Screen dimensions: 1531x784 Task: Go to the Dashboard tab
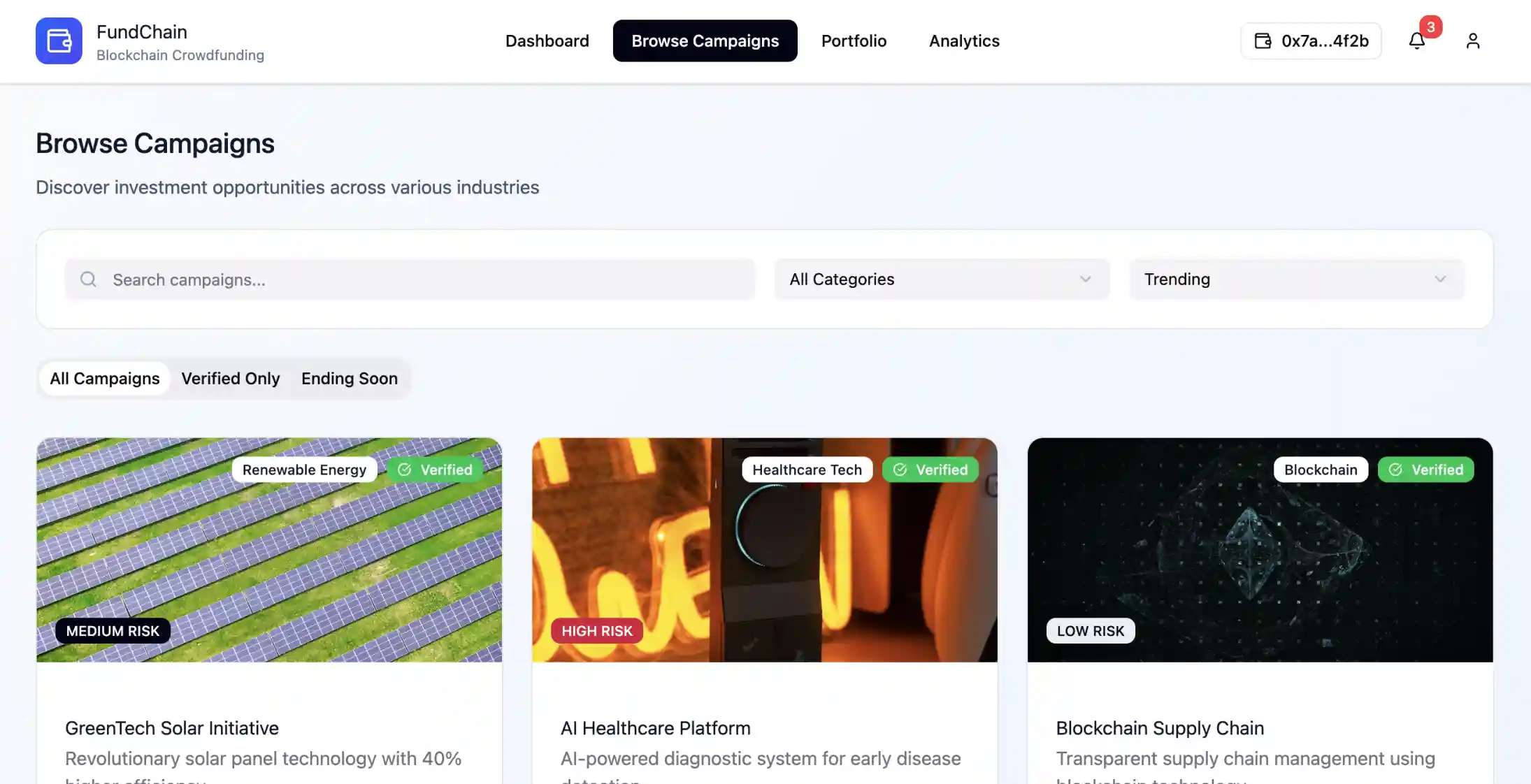(547, 41)
